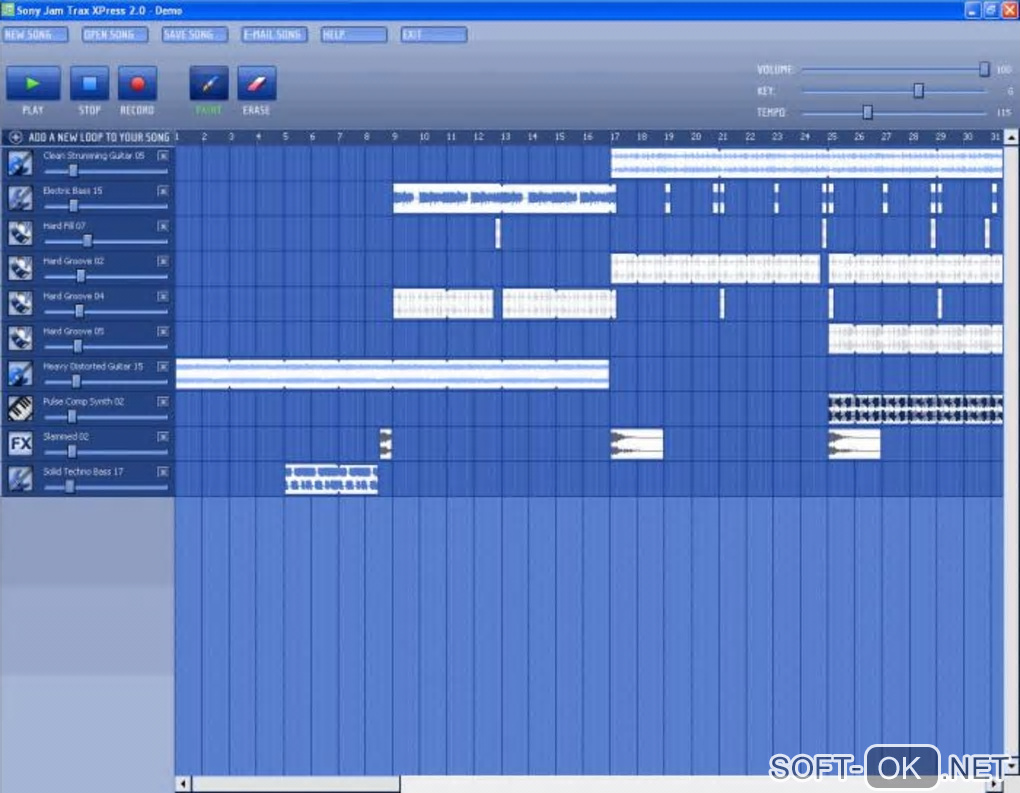Stop playback with the Stop button
The height and width of the screenshot is (793, 1020).
(89, 83)
